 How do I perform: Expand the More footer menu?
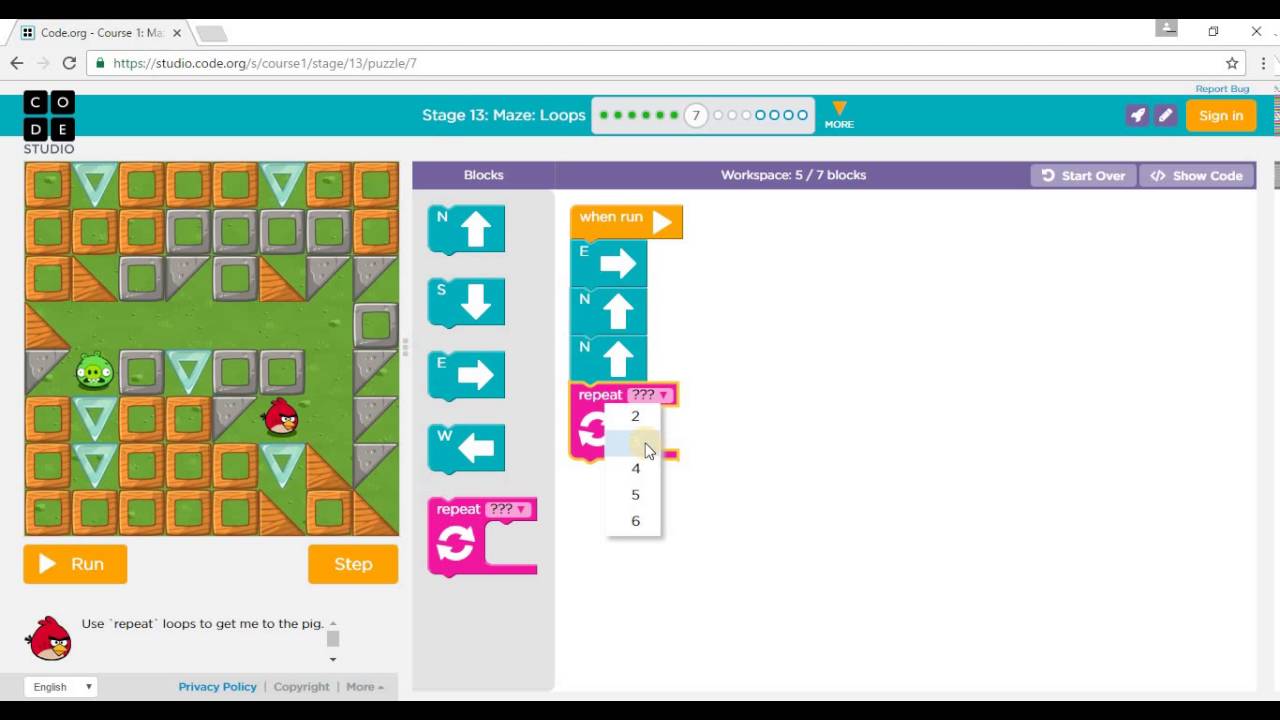click(x=365, y=687)
